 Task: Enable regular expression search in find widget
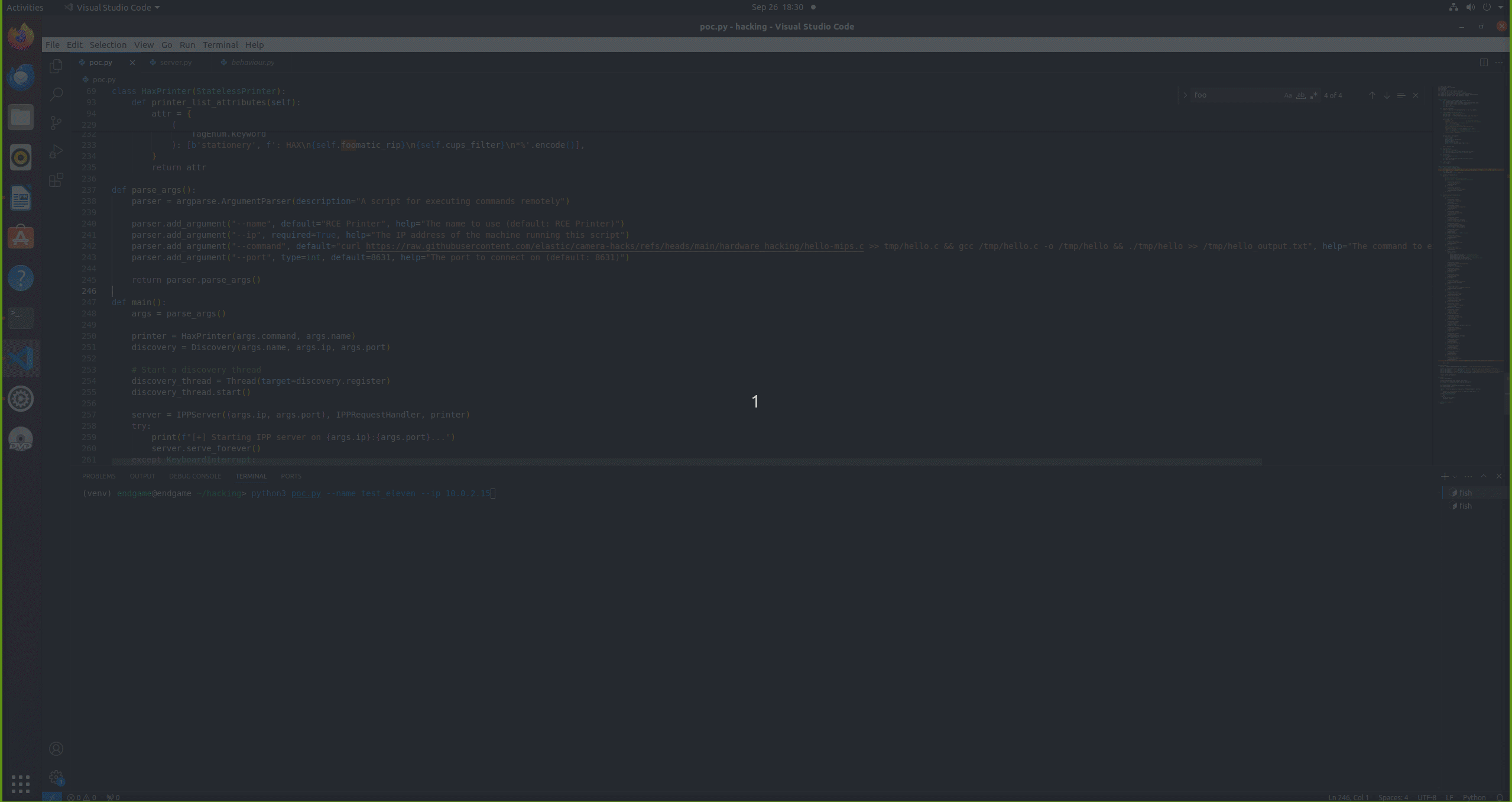click(1314, 95)
